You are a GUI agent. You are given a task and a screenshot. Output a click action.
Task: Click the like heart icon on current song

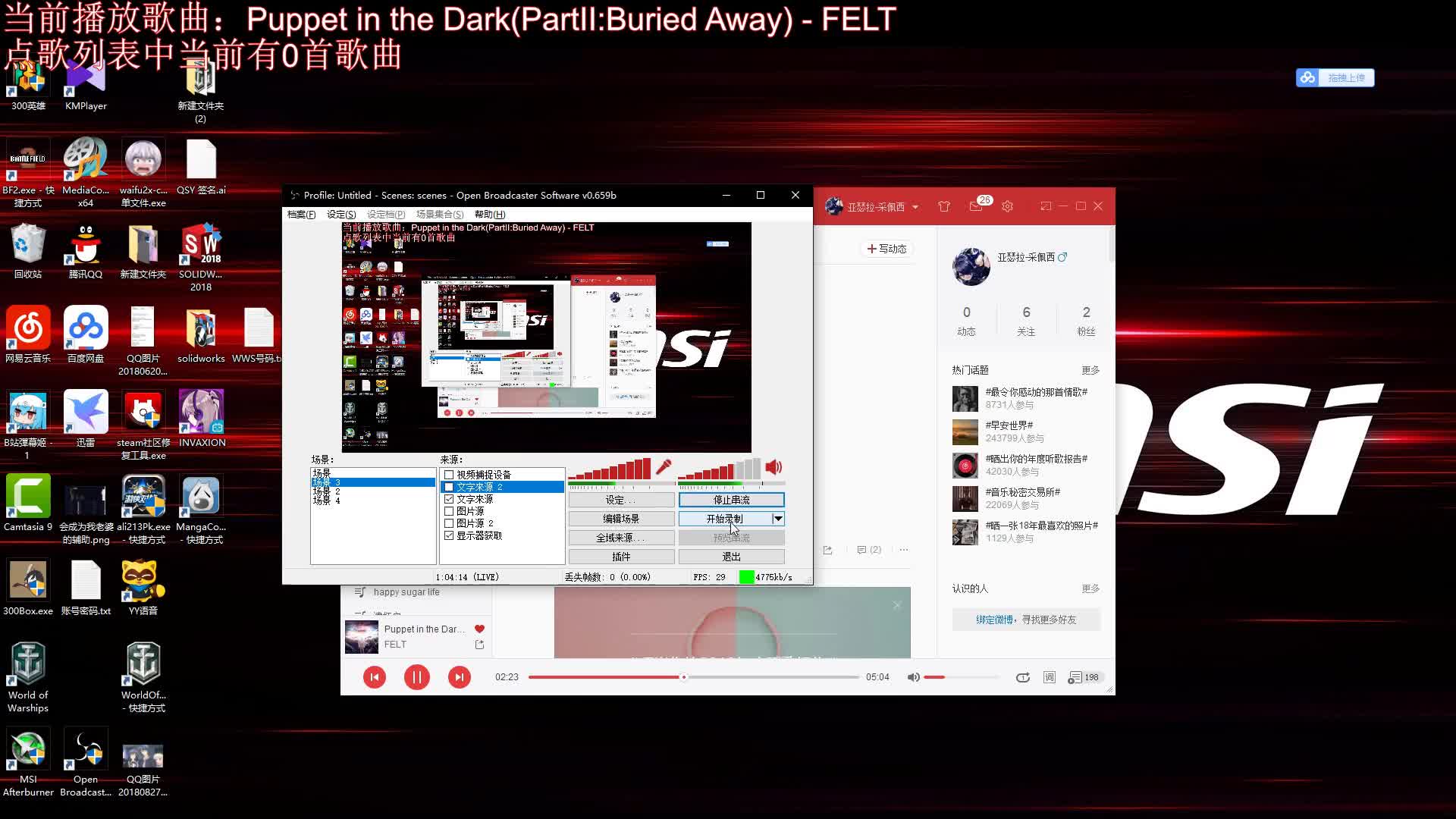click(x=479, y=629)
